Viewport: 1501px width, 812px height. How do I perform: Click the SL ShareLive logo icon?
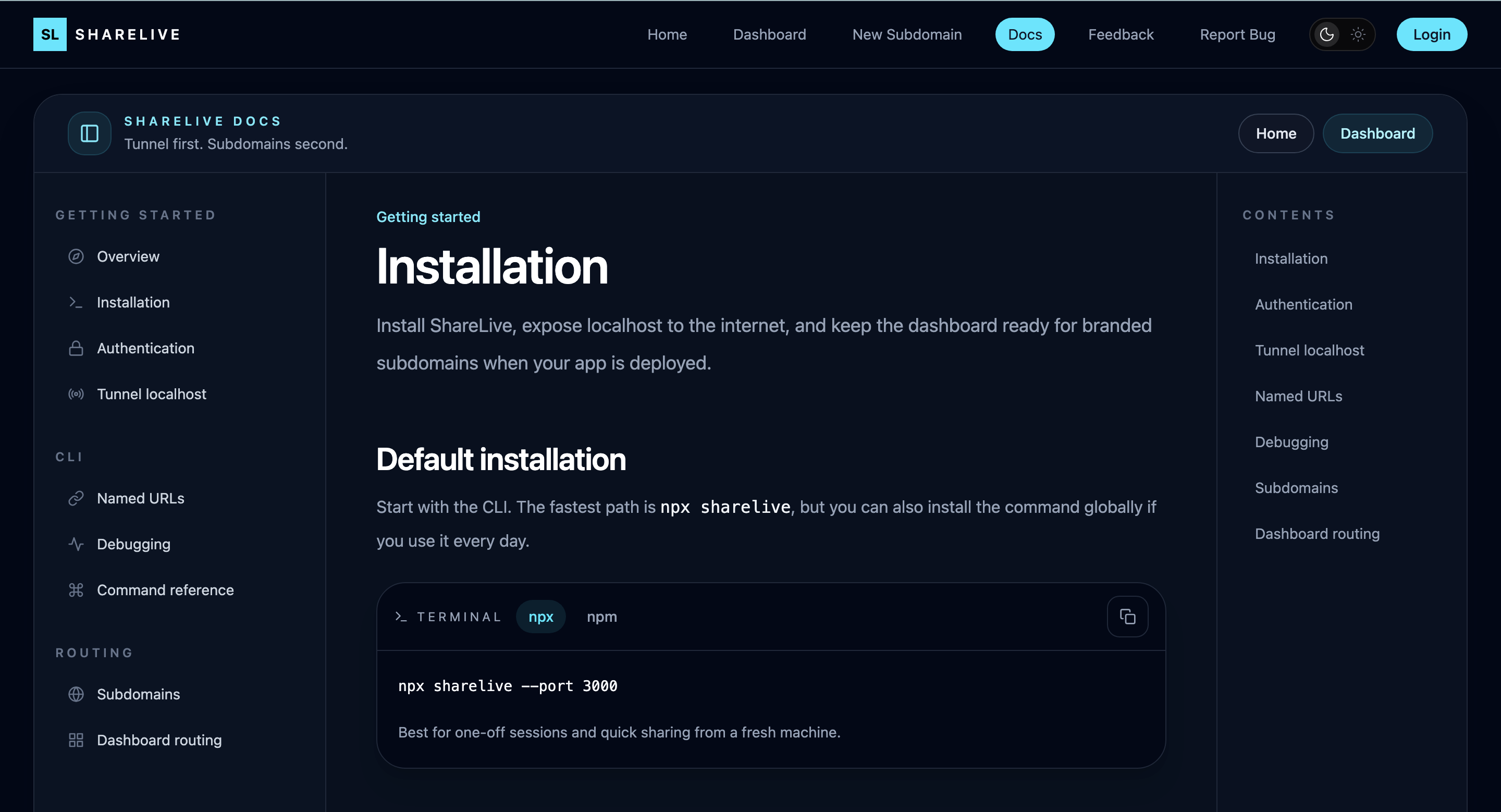(50, 34)
